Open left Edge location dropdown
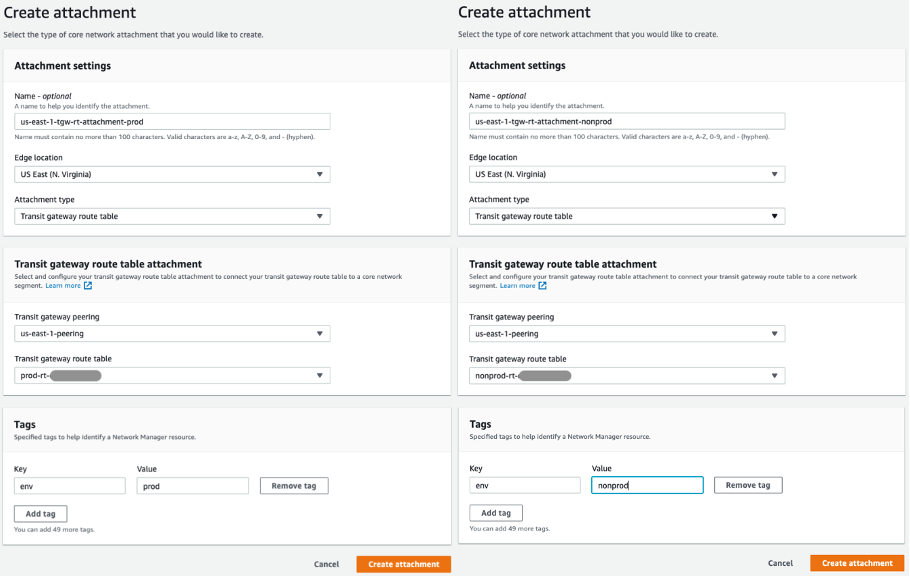Screen dimensions: 910x577 tap(172, 174)
